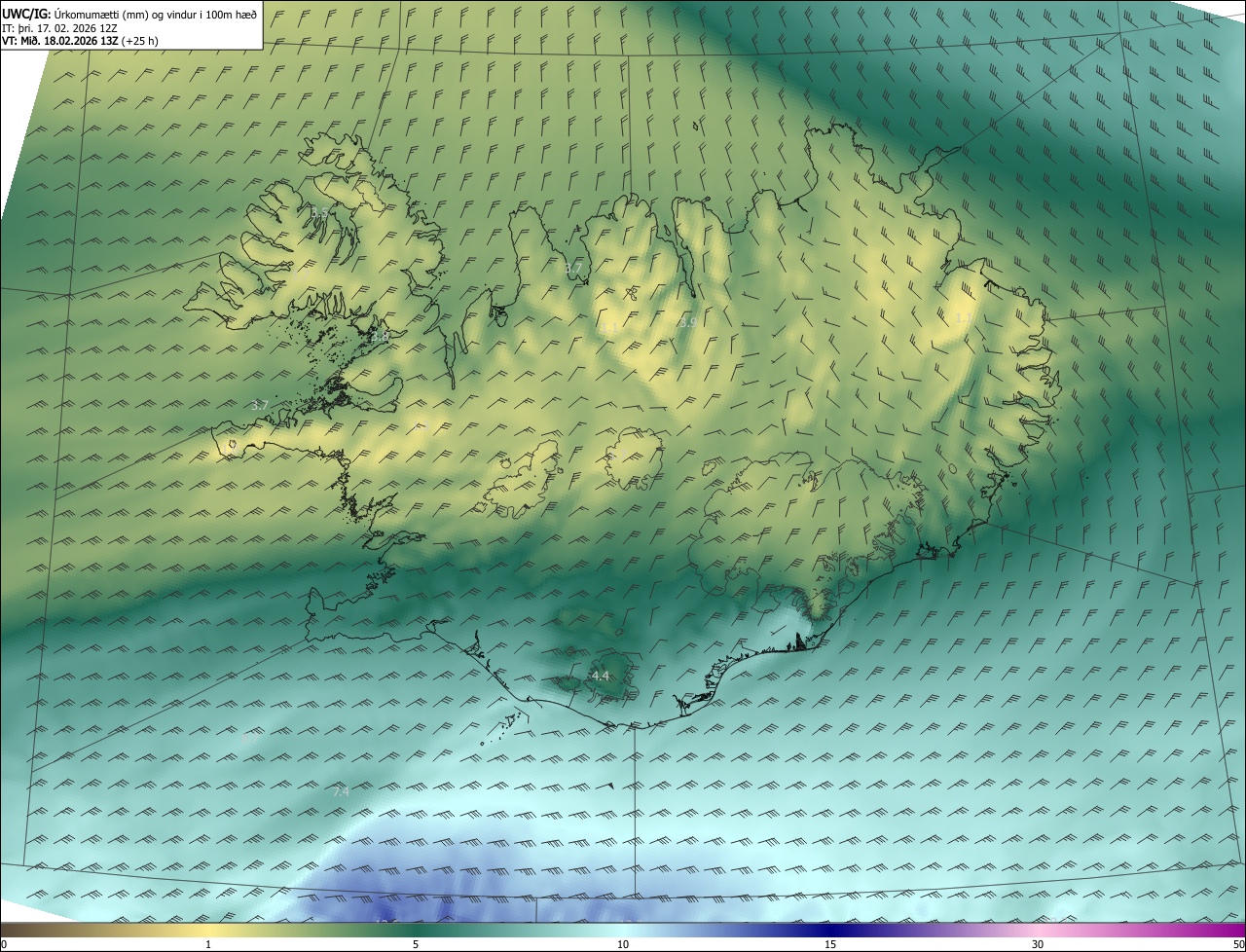The image size is (1246, 952).
Task: Click the "15" tick on the color scale
Action: click(x=830, y=944)
